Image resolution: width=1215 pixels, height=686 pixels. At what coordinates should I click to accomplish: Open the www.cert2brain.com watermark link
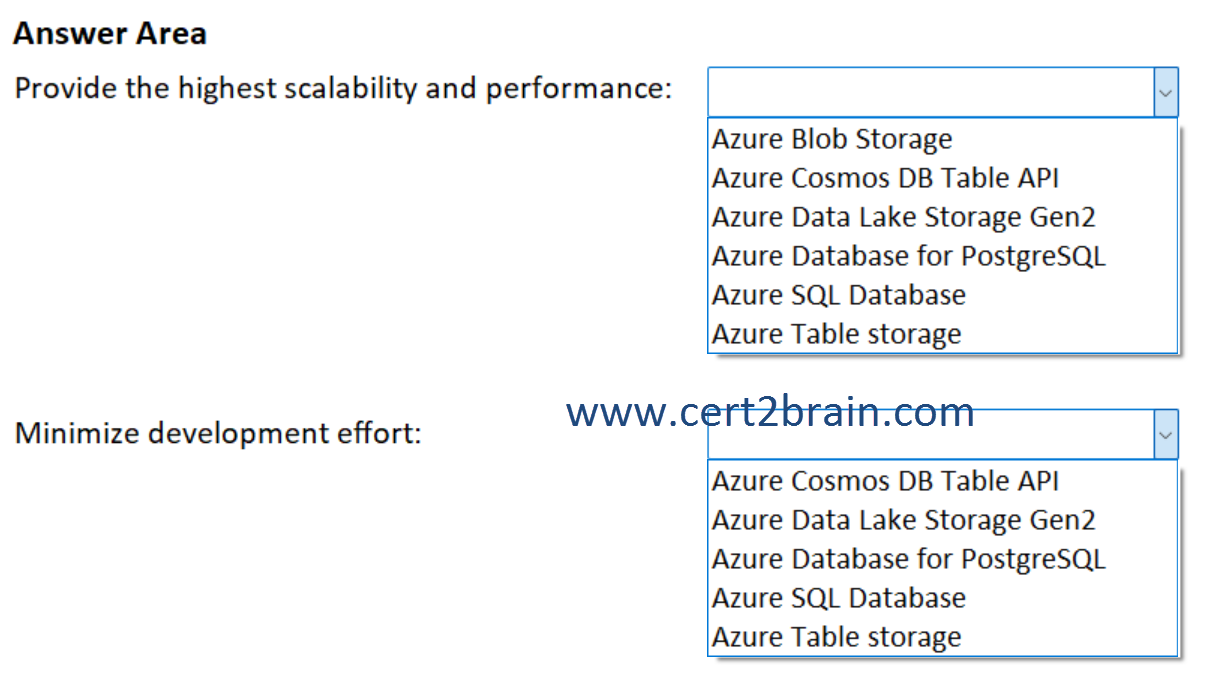(x=769, y=412)
